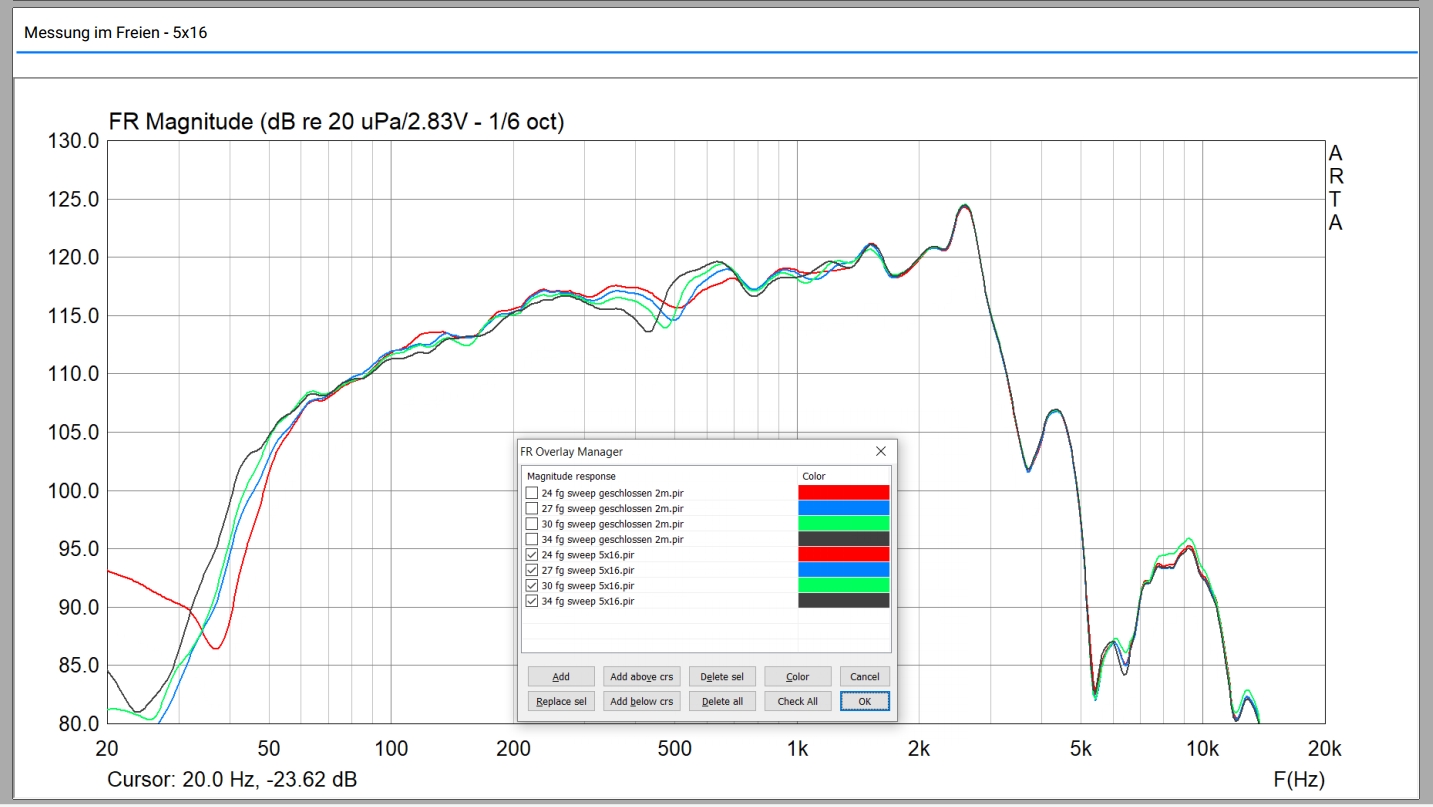Screen dimensions: 1433x807
Task: Click green swatch of 30 fg sweep 5x16
Action: click(844, 585)
